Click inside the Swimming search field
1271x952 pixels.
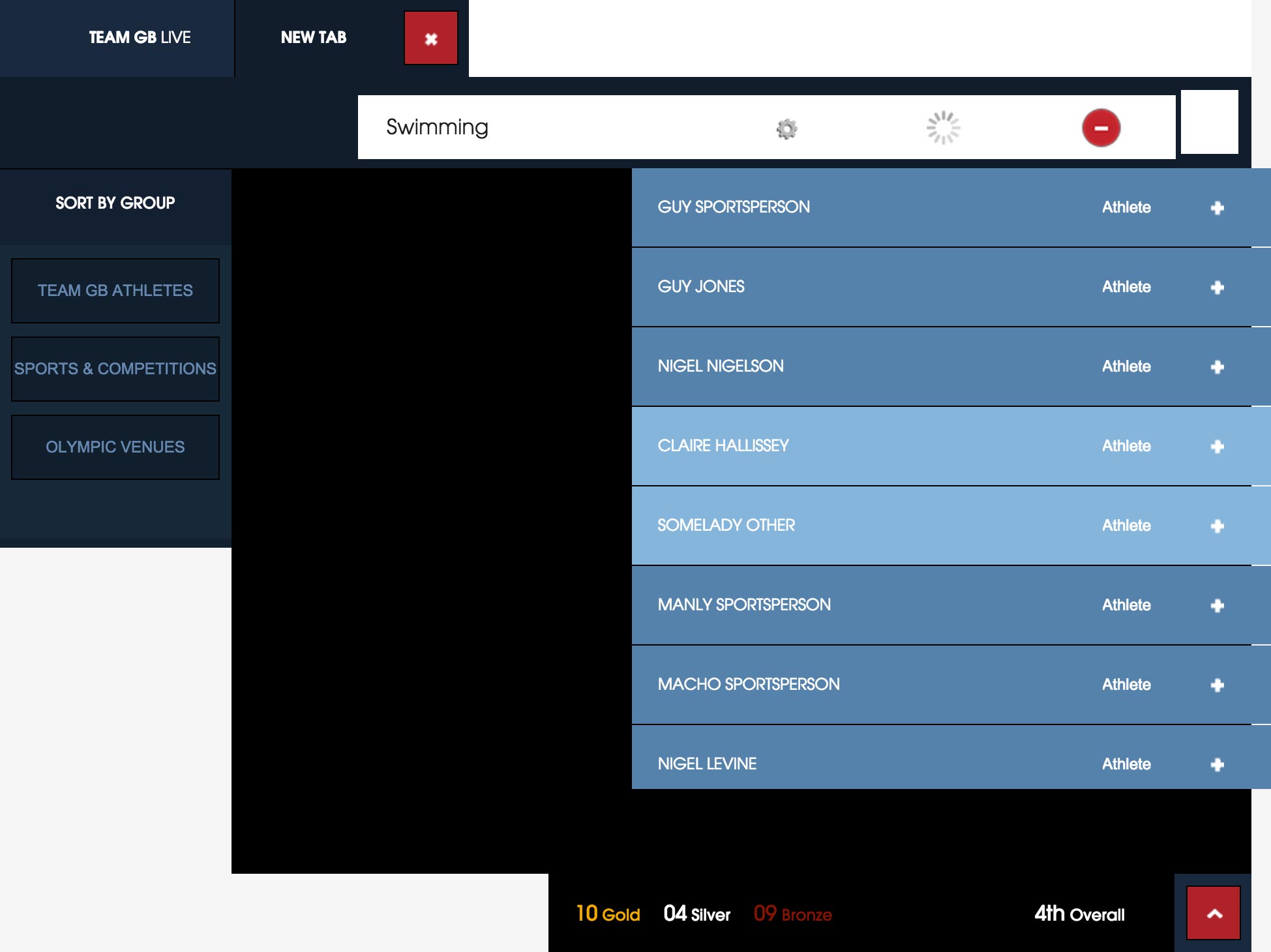[554, 127]
